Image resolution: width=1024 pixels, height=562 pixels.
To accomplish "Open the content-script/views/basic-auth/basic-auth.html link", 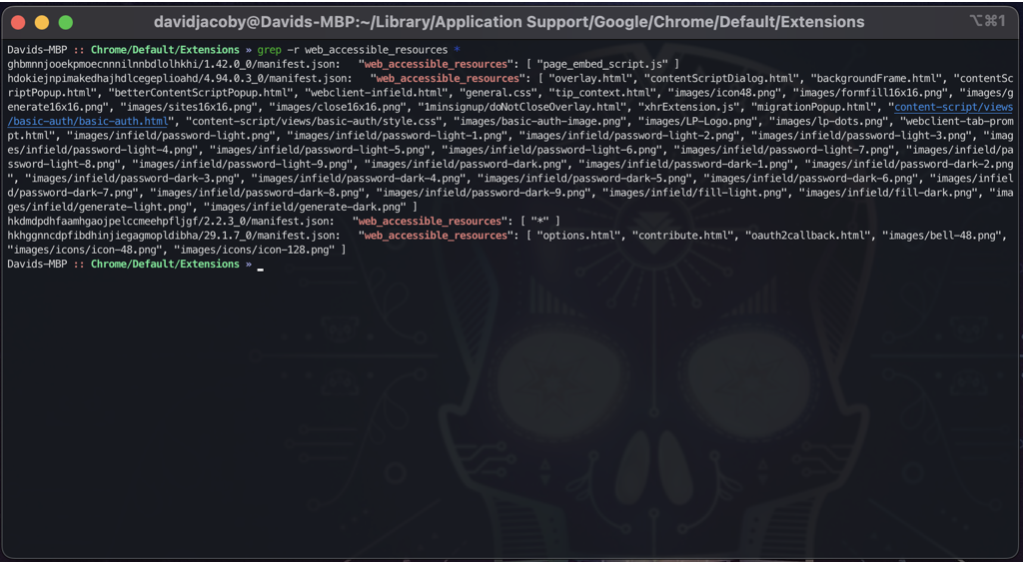I will coord(510,114).
